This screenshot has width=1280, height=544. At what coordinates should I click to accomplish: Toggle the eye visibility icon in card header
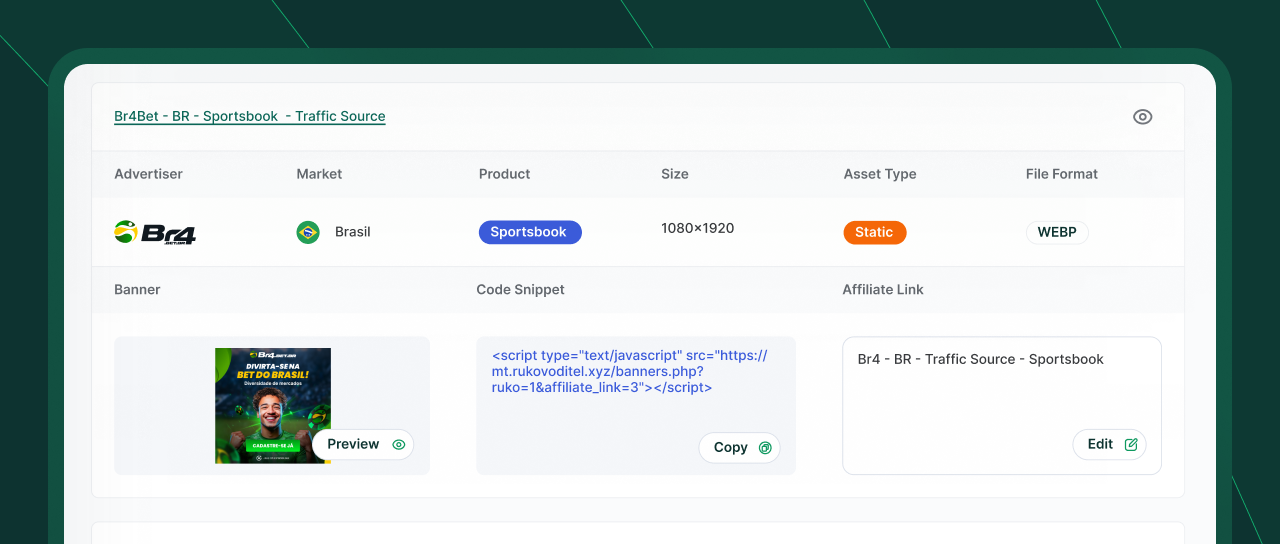(x=1143, y=117)
